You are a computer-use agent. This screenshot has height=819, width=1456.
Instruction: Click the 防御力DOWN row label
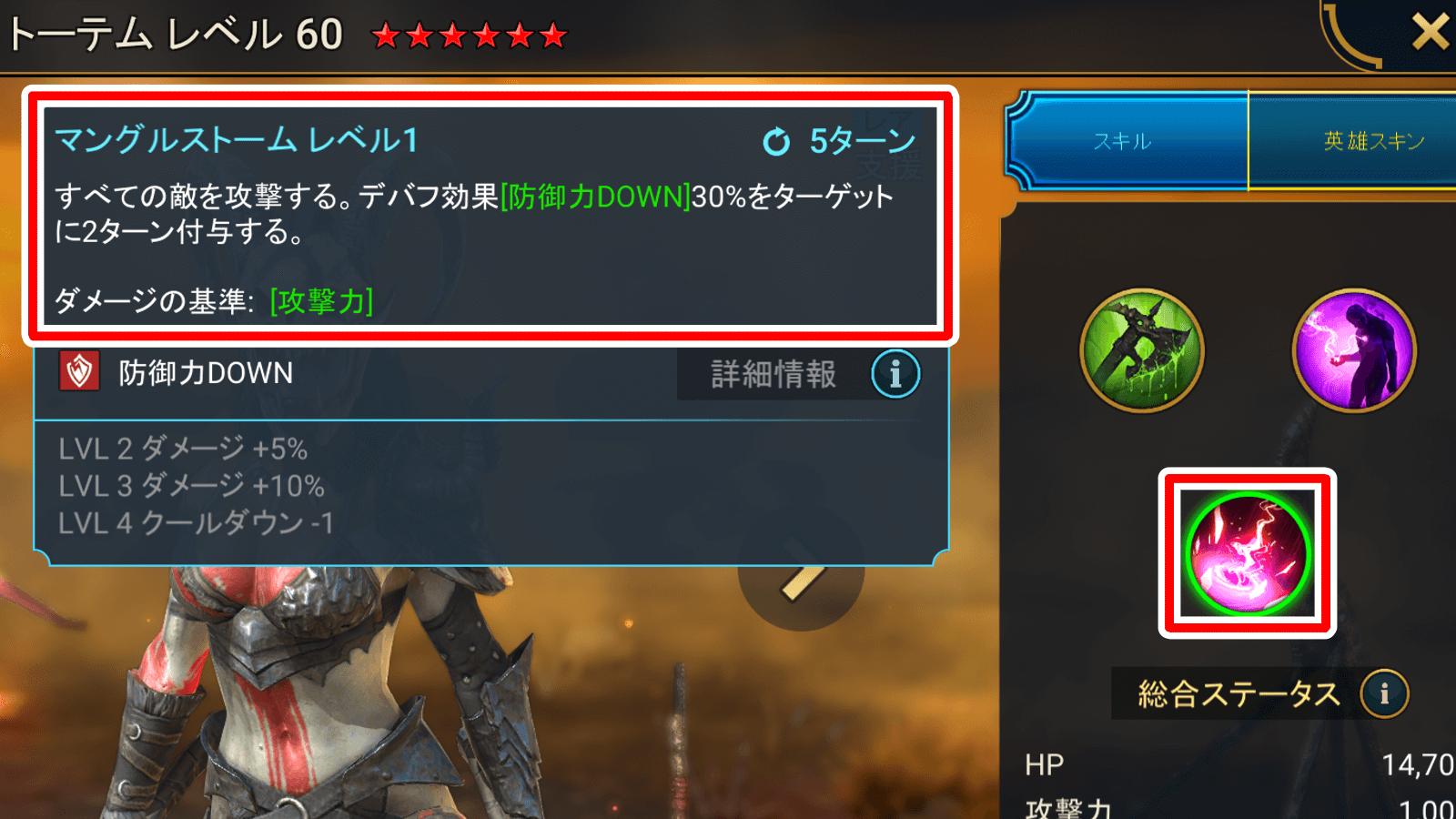(x=206, y=373)
